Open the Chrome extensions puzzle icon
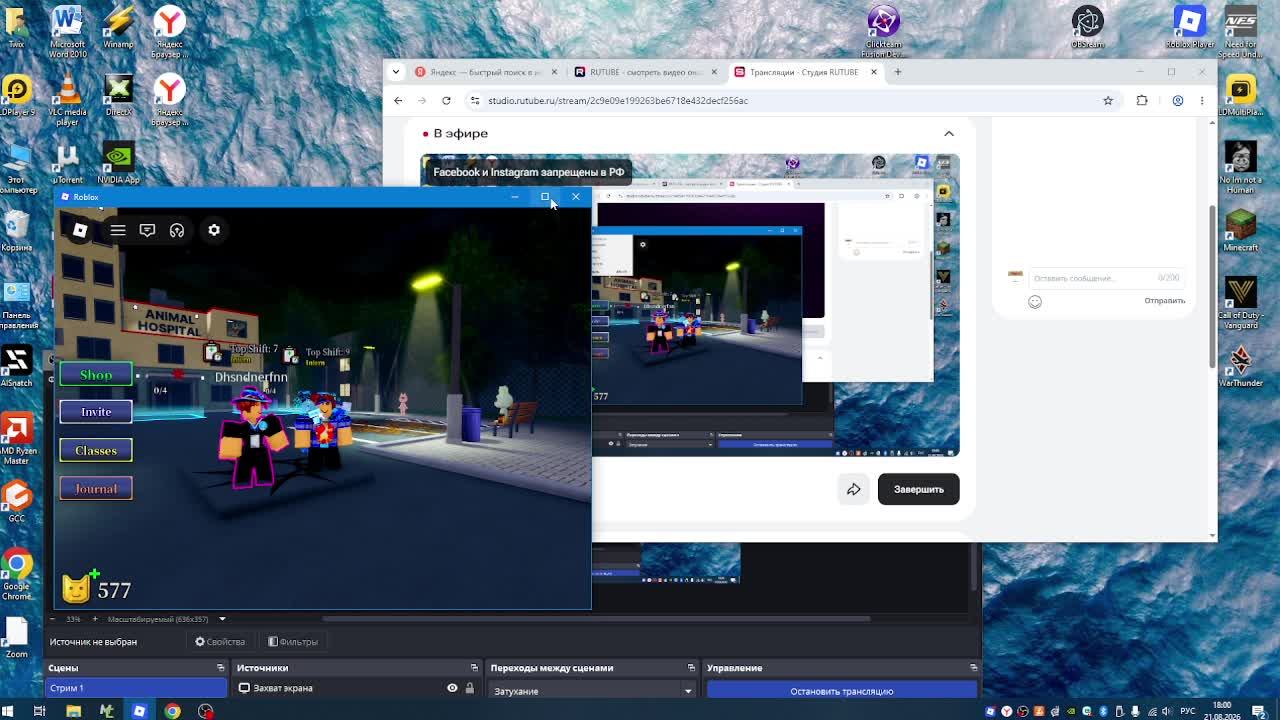 1142,100
